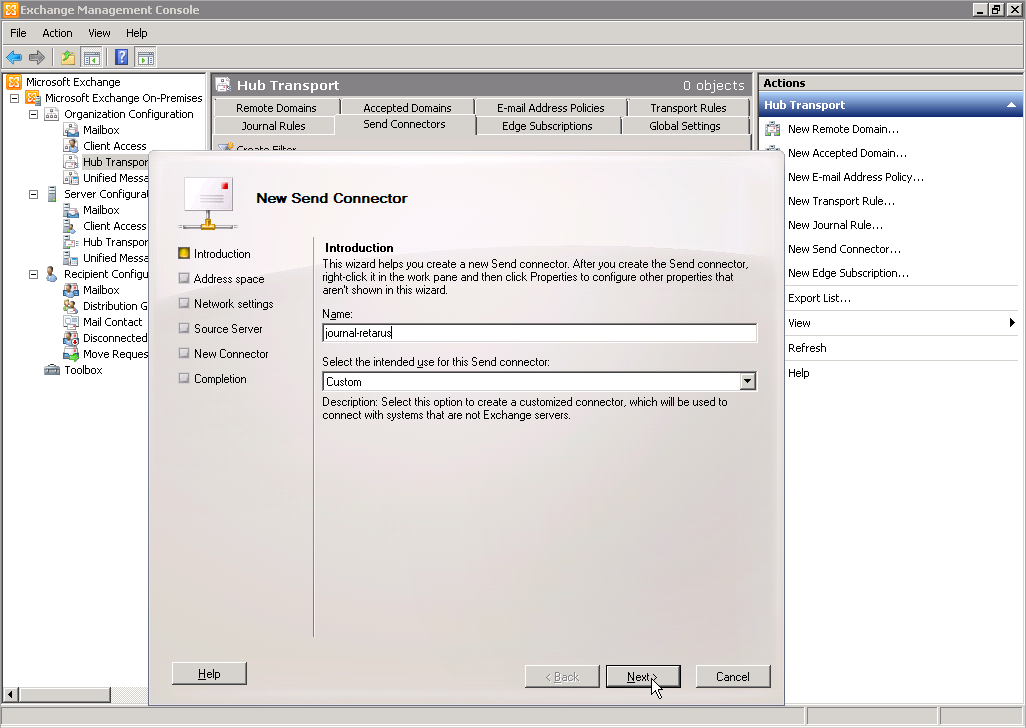Cancel the New Send Connector wizard

pyautogui.click(x=732, y=677)
